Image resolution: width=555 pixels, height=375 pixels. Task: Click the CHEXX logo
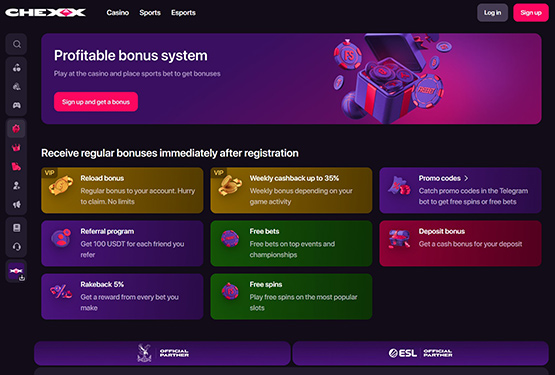click(45, 13)
